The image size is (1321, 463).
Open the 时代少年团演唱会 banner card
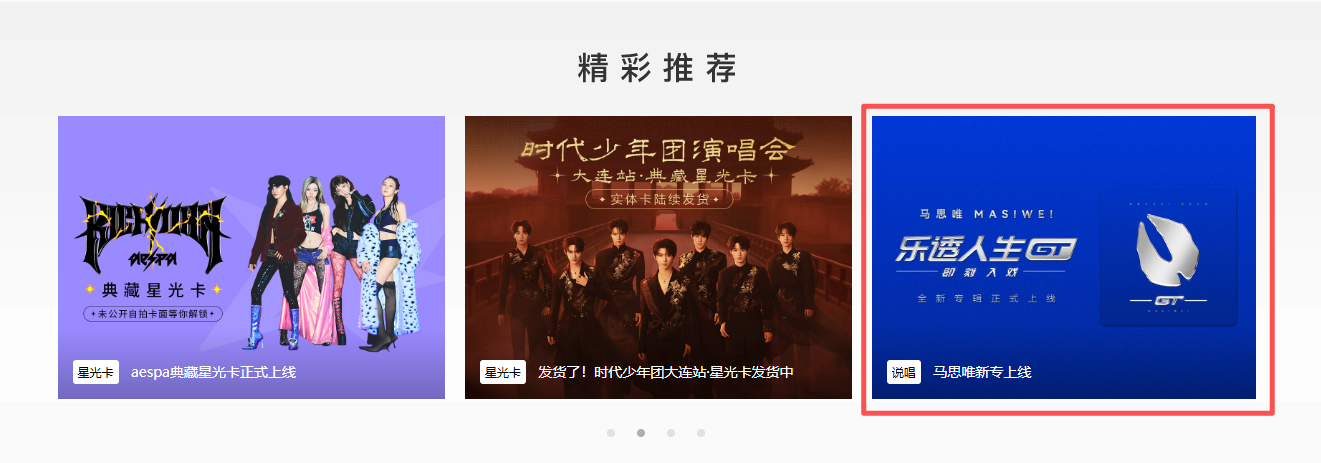tap(658, 257)
